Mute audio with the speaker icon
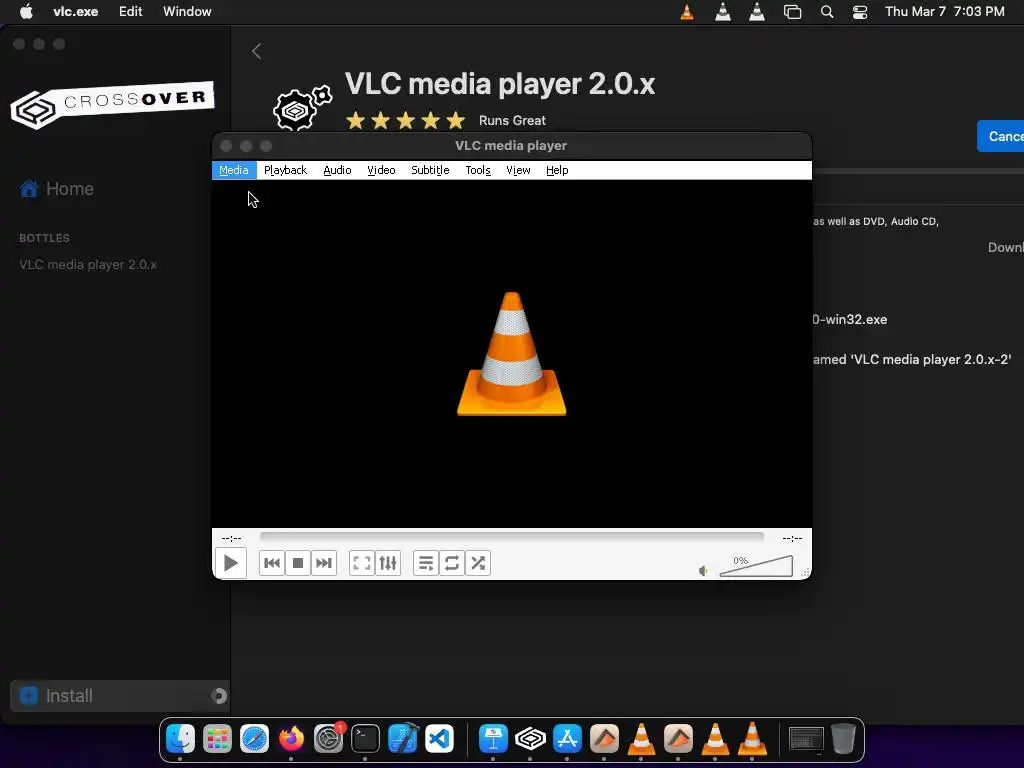 point(703,571)
